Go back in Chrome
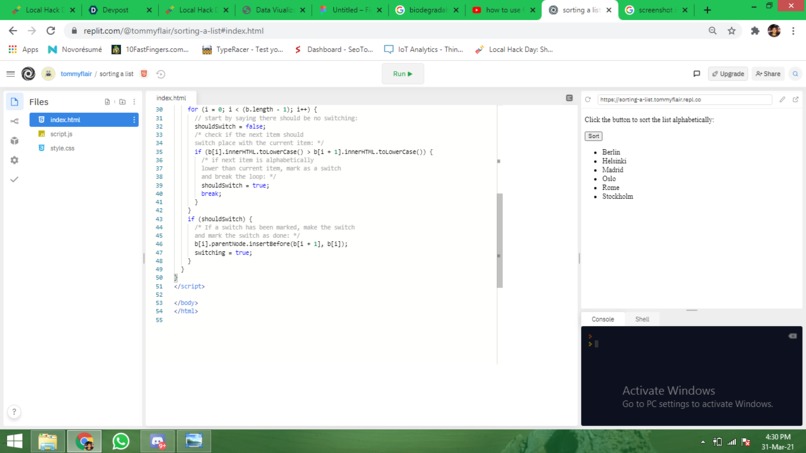The image size is (806, 453). [13, 31]
